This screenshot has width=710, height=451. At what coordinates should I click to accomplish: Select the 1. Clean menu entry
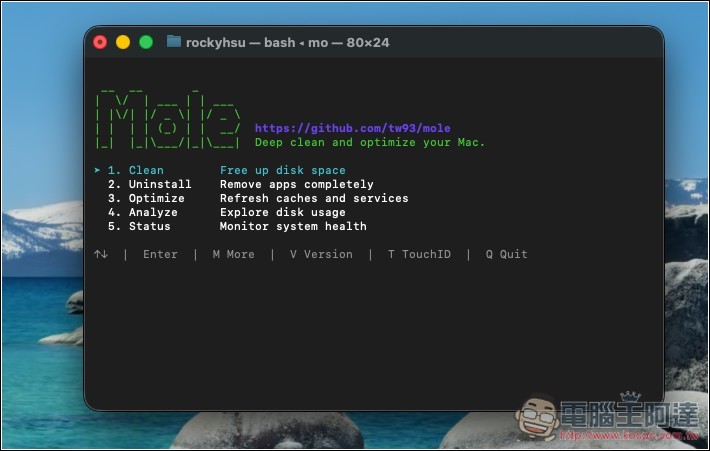pos(135,170)
